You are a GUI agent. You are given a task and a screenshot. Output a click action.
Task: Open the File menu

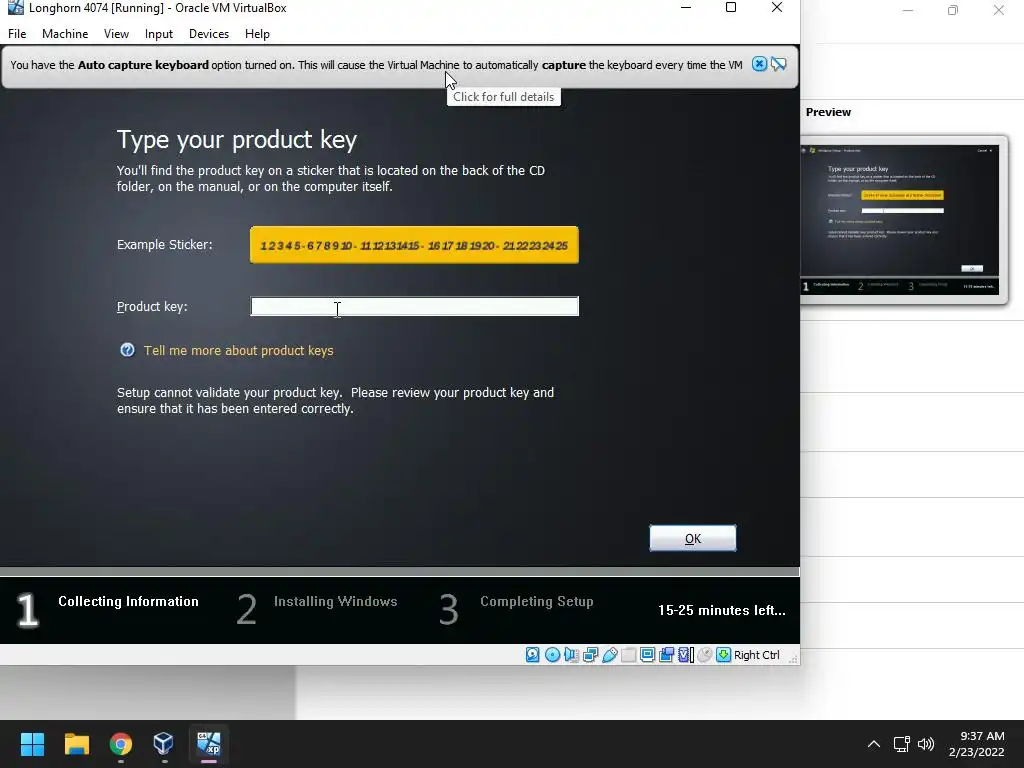17,34
